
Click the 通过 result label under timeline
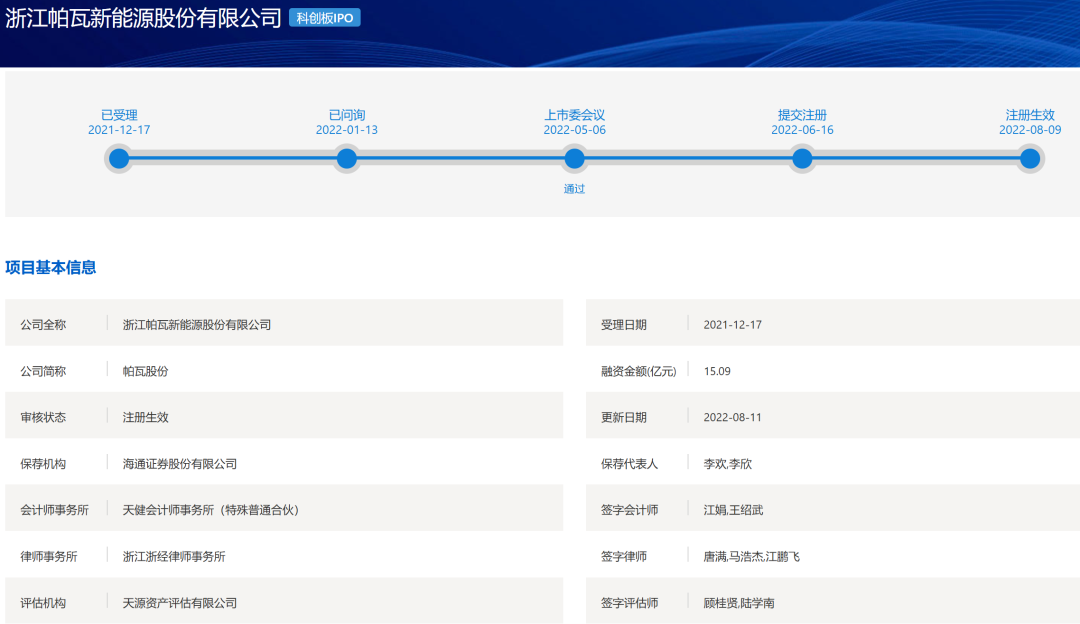574,189
